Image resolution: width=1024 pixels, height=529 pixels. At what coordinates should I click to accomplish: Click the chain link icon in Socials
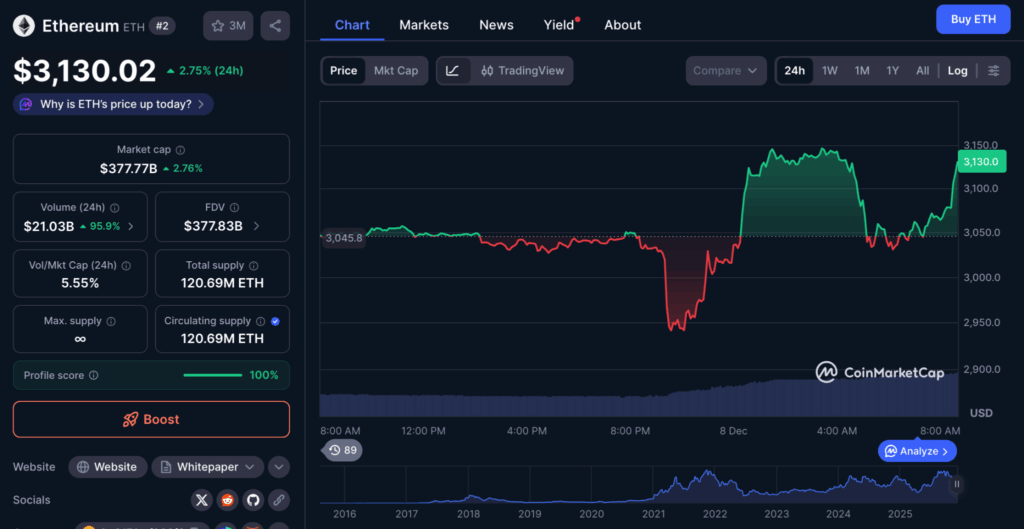coord(279,500)
